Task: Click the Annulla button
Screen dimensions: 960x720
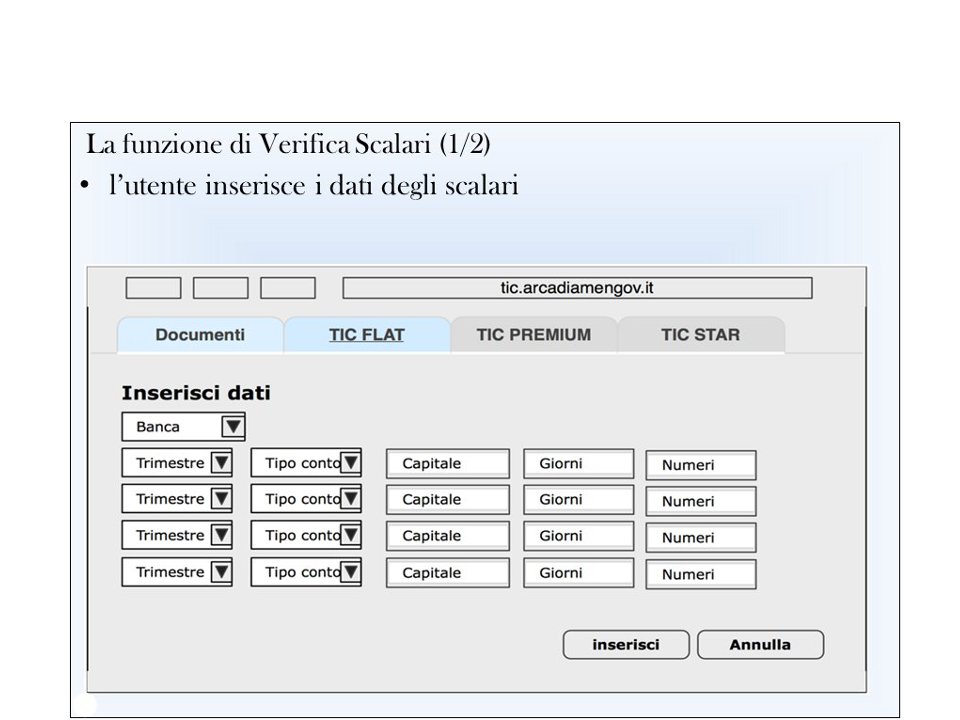Action: coord(760,645)
